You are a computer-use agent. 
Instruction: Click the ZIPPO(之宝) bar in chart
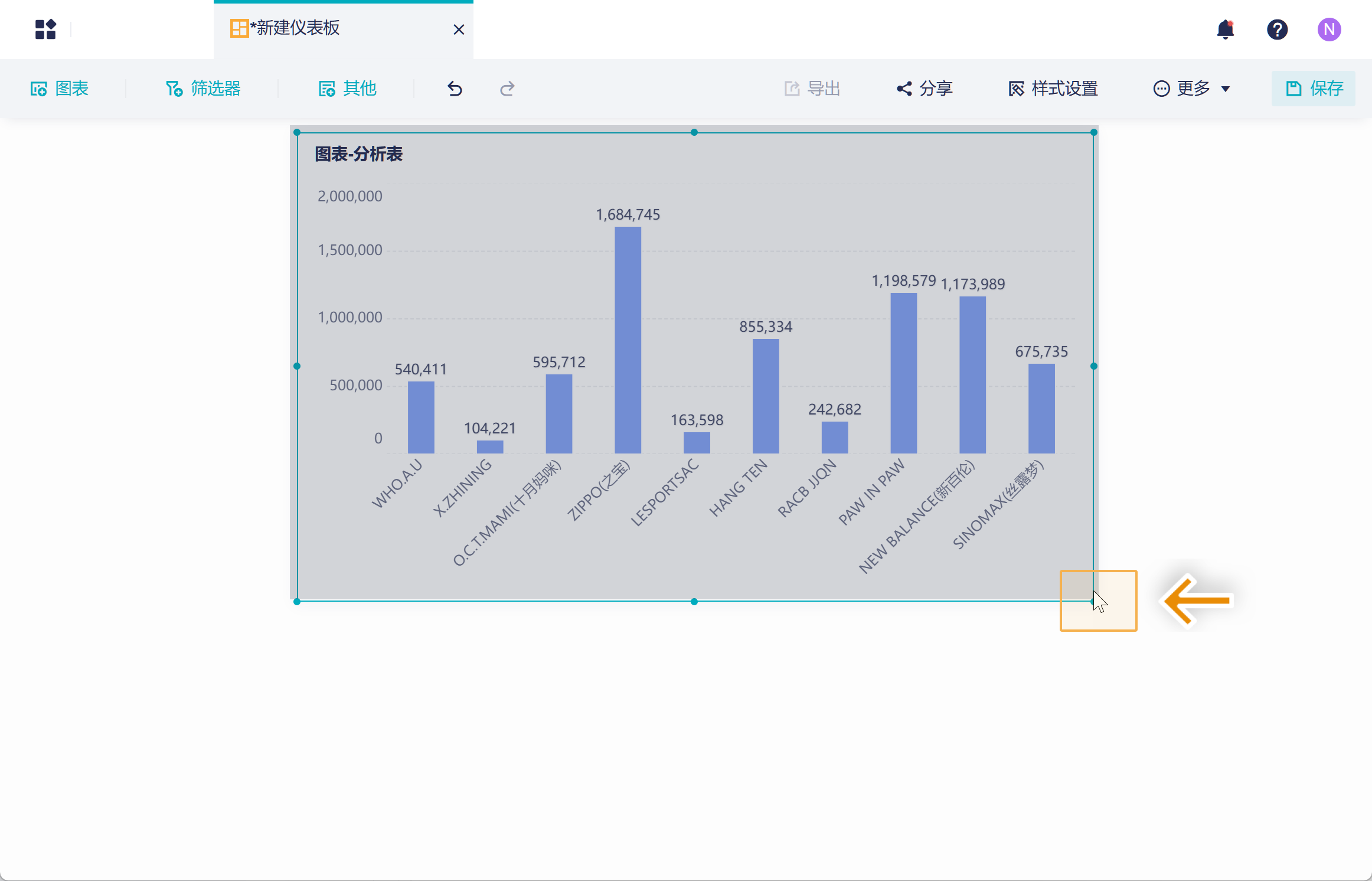pos(628,340)
